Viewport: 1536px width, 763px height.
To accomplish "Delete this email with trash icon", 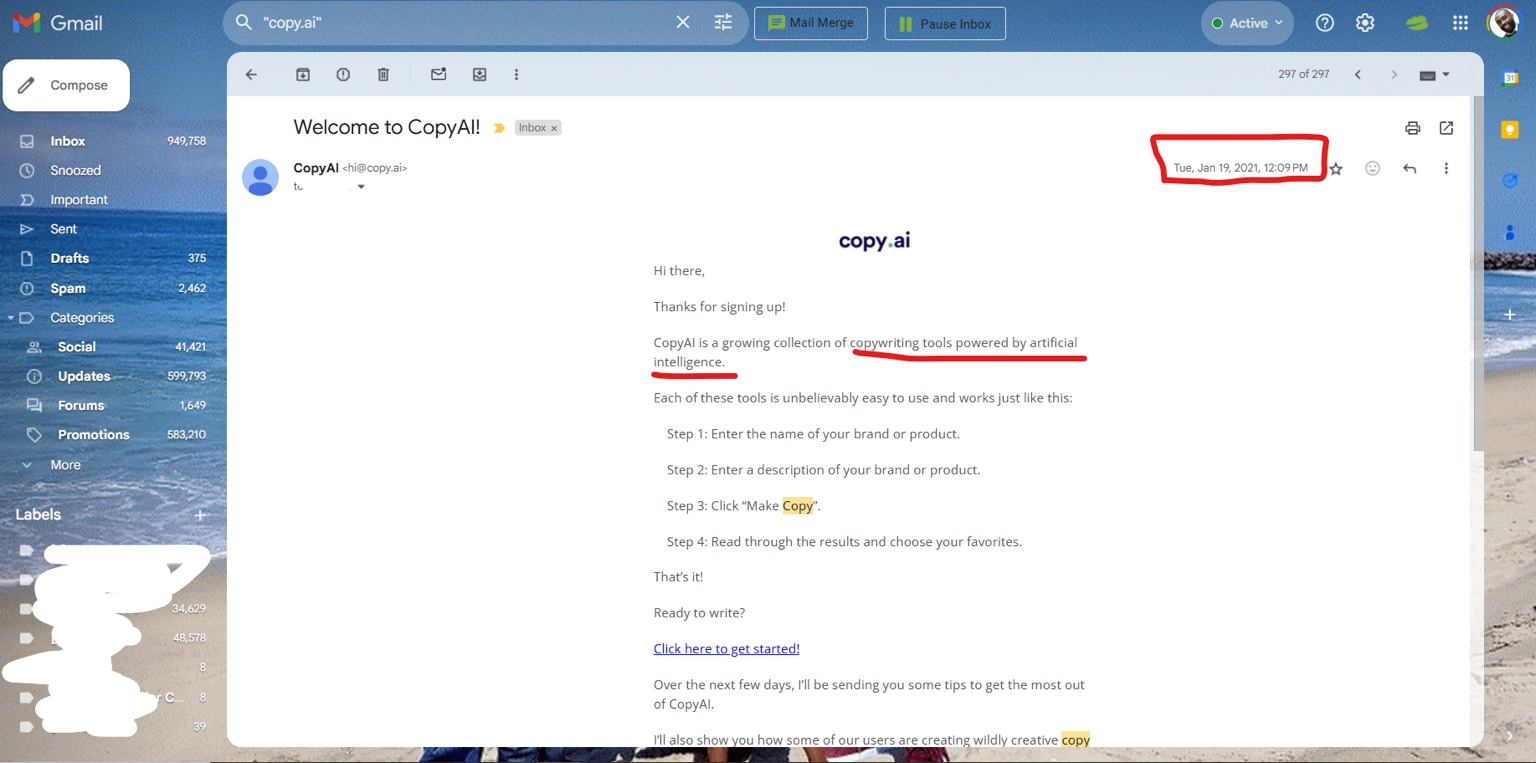I will 383,74.
